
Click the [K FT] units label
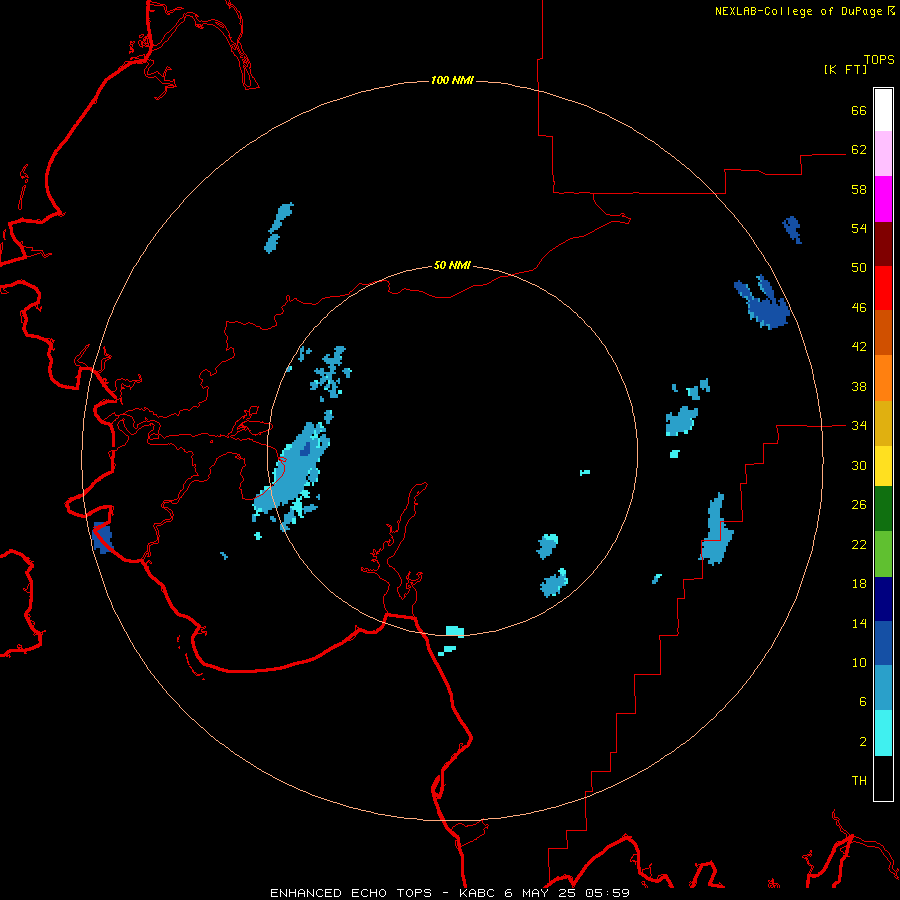coord(845,69)
